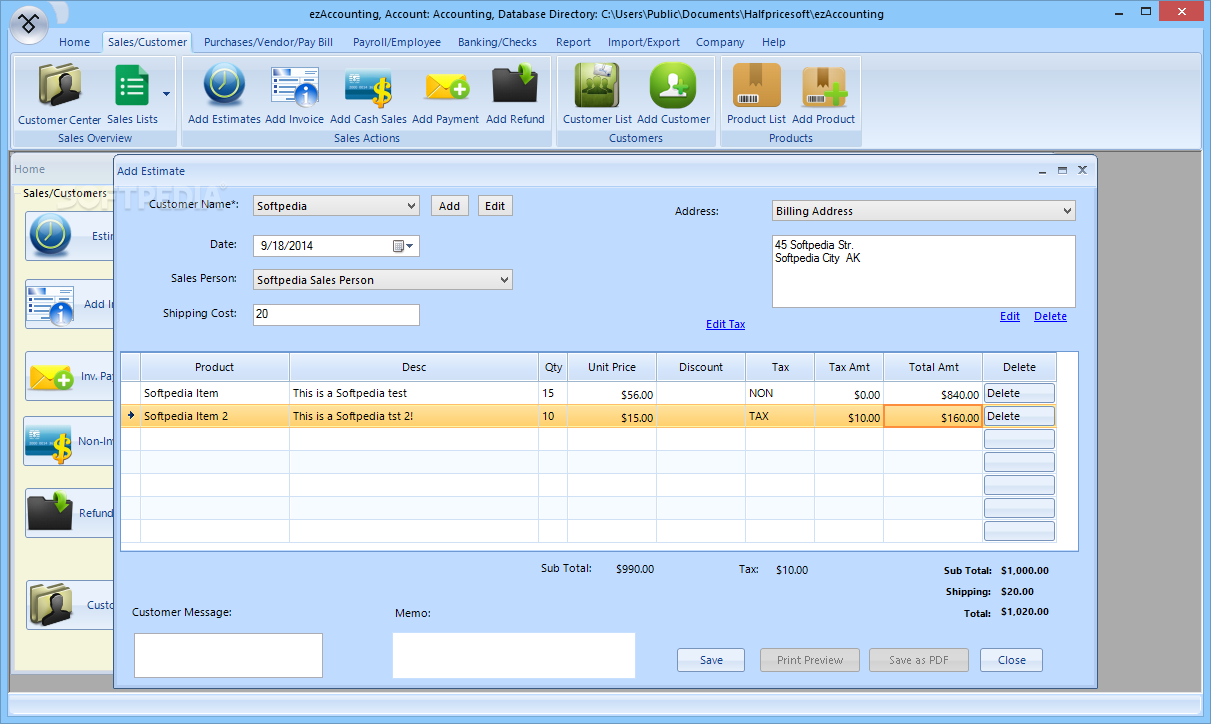Switch to the Sales/Customer tab
The width and height of the screenshot is (1211, 724).
coord(147,42)
